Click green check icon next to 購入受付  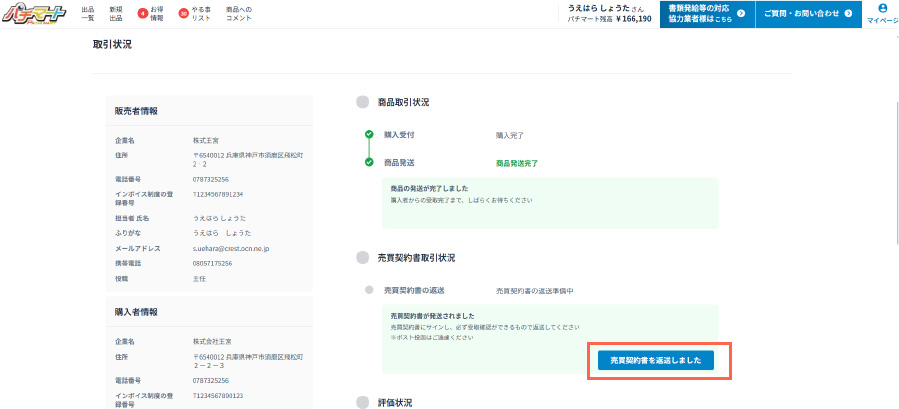pos(369,134)
